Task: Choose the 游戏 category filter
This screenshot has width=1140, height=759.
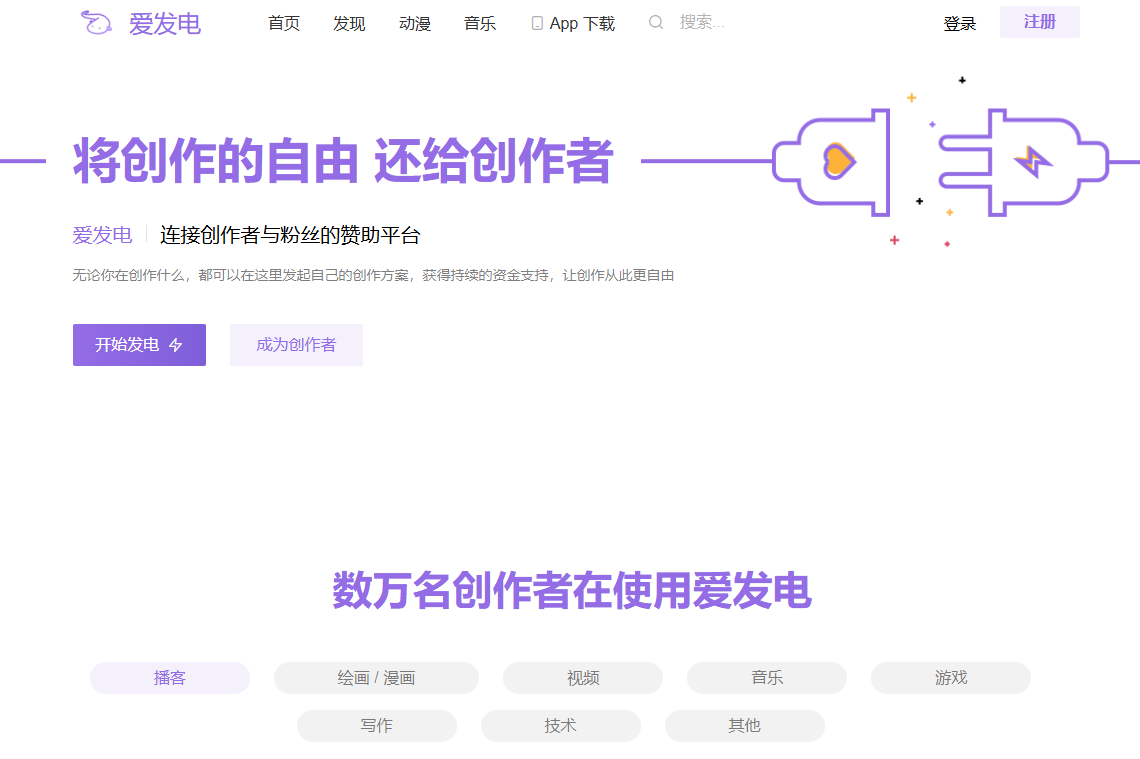Action: click(951, 678)
